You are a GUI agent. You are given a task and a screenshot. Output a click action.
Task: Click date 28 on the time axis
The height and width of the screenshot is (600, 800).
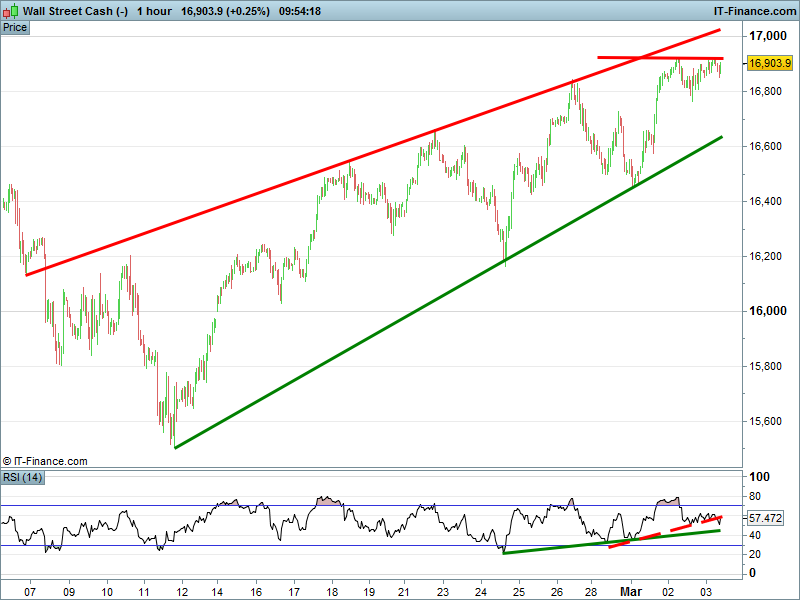tap(591, 592)
